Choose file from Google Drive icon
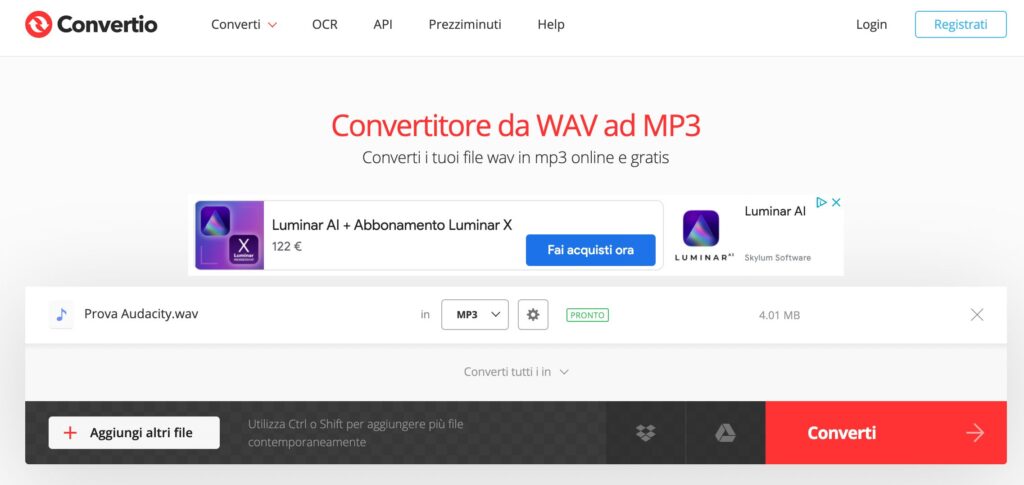Viewport: 1024px width, 485px height. 725,433
